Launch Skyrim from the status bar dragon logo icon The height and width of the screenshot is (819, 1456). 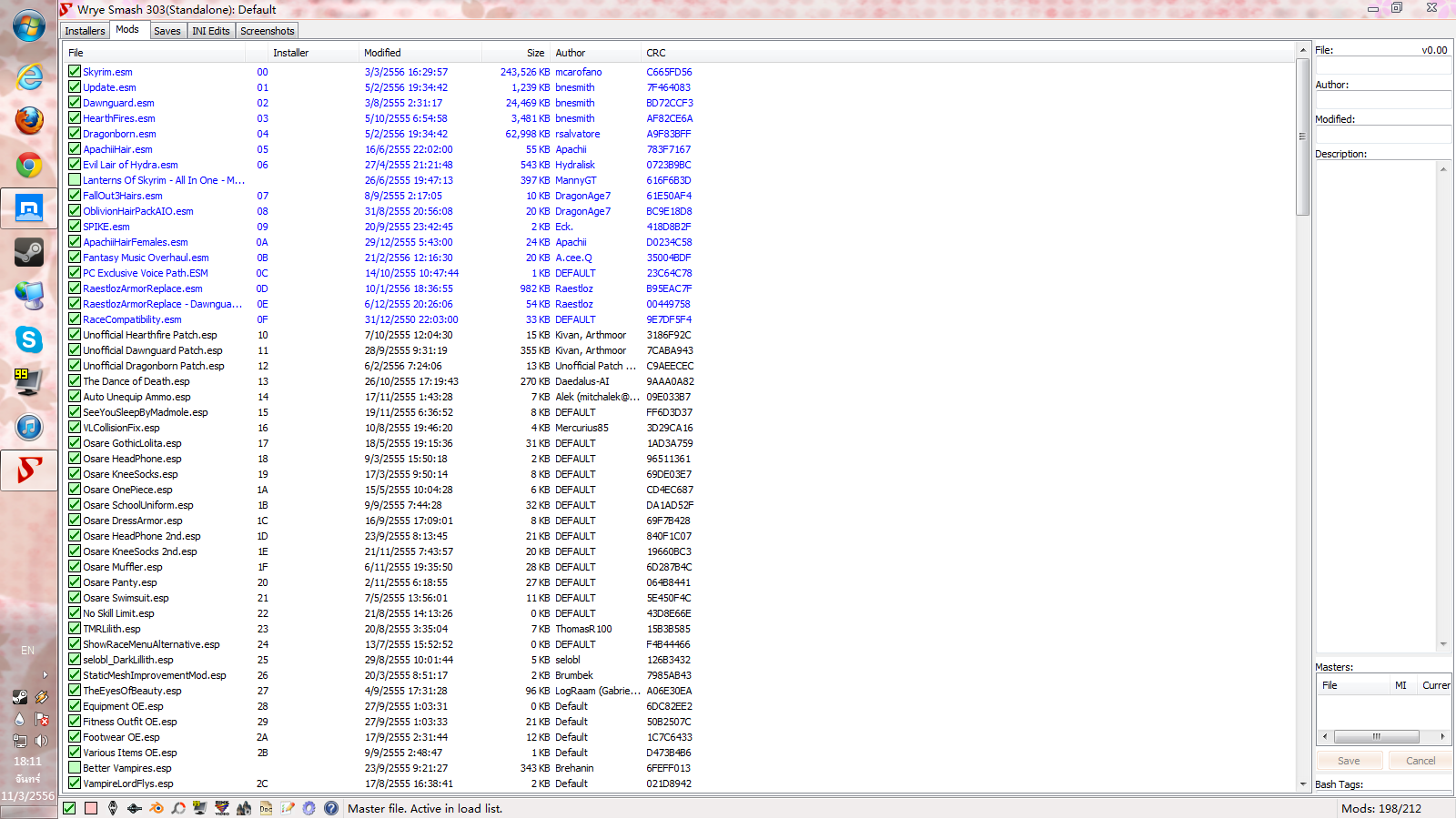tap(113, 808)
